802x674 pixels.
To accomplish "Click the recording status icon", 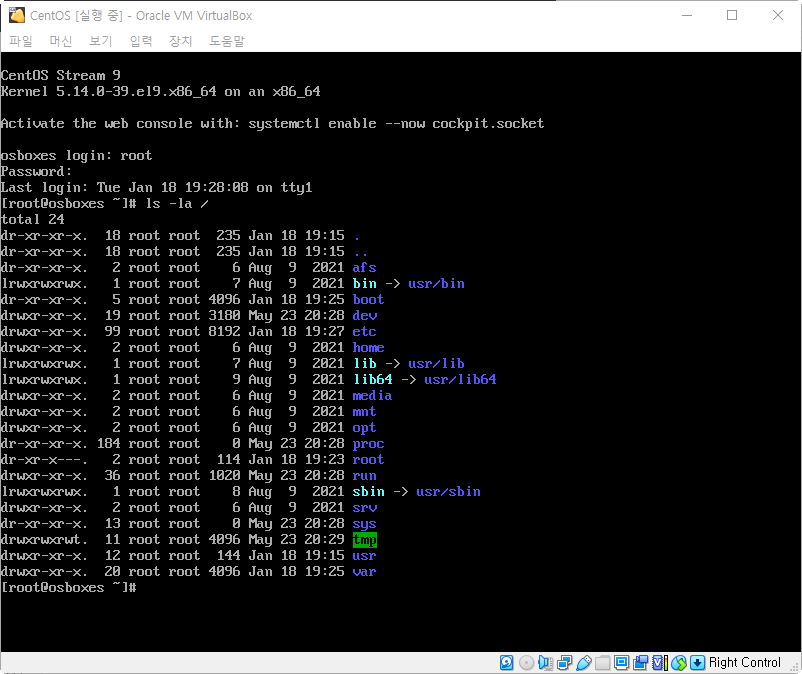I will (640, 663).
